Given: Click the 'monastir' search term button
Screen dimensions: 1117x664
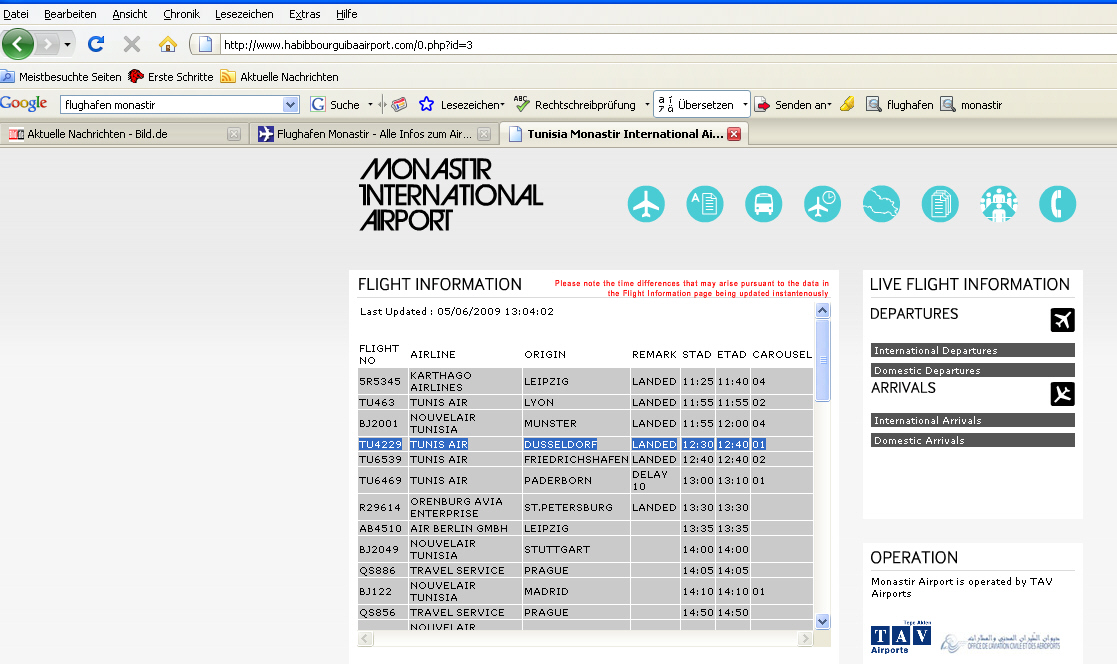Looking at the screenshot, I should coord(972,105).
